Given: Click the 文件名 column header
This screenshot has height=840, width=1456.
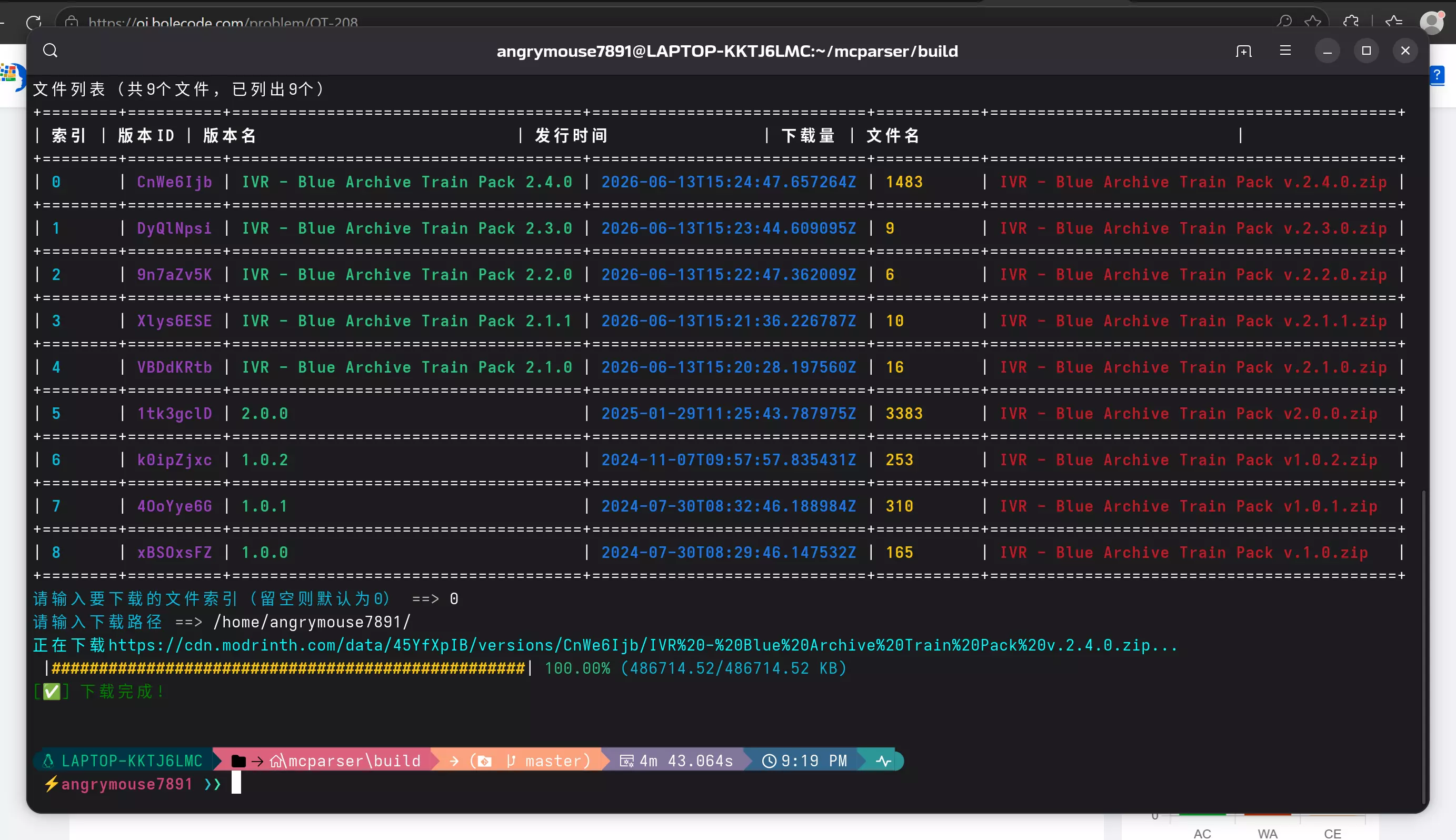Looking at the screenshot, I should point(892,136).
